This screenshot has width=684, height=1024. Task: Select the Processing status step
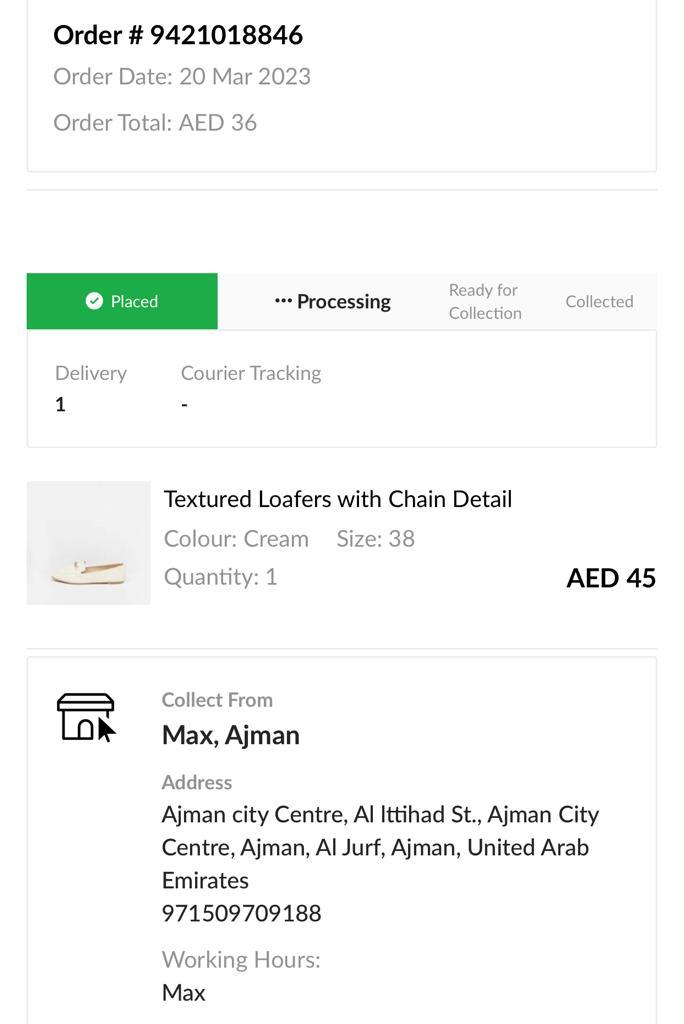click(333, 301)
